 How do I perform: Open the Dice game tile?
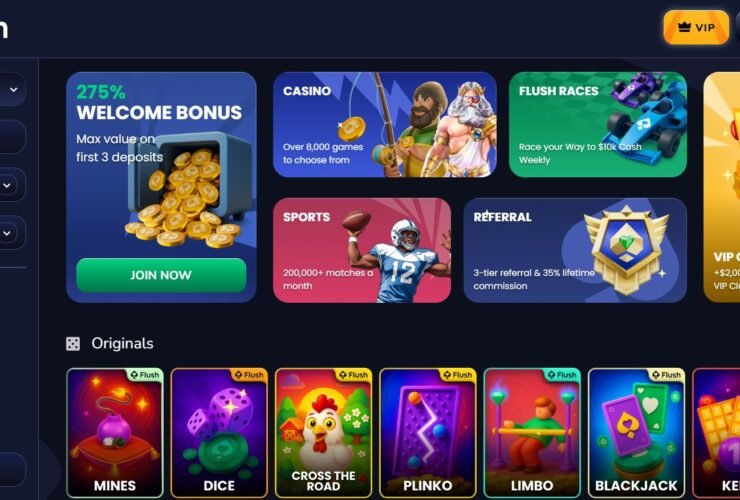[219, 433]
